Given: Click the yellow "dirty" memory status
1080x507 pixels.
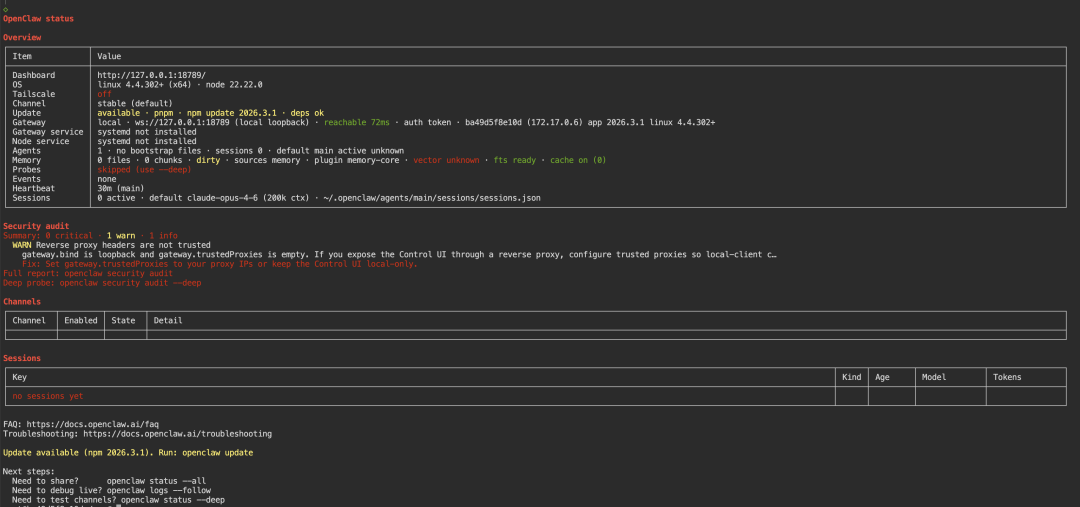Looking at the screenshot, I should [x=208, y=160].
